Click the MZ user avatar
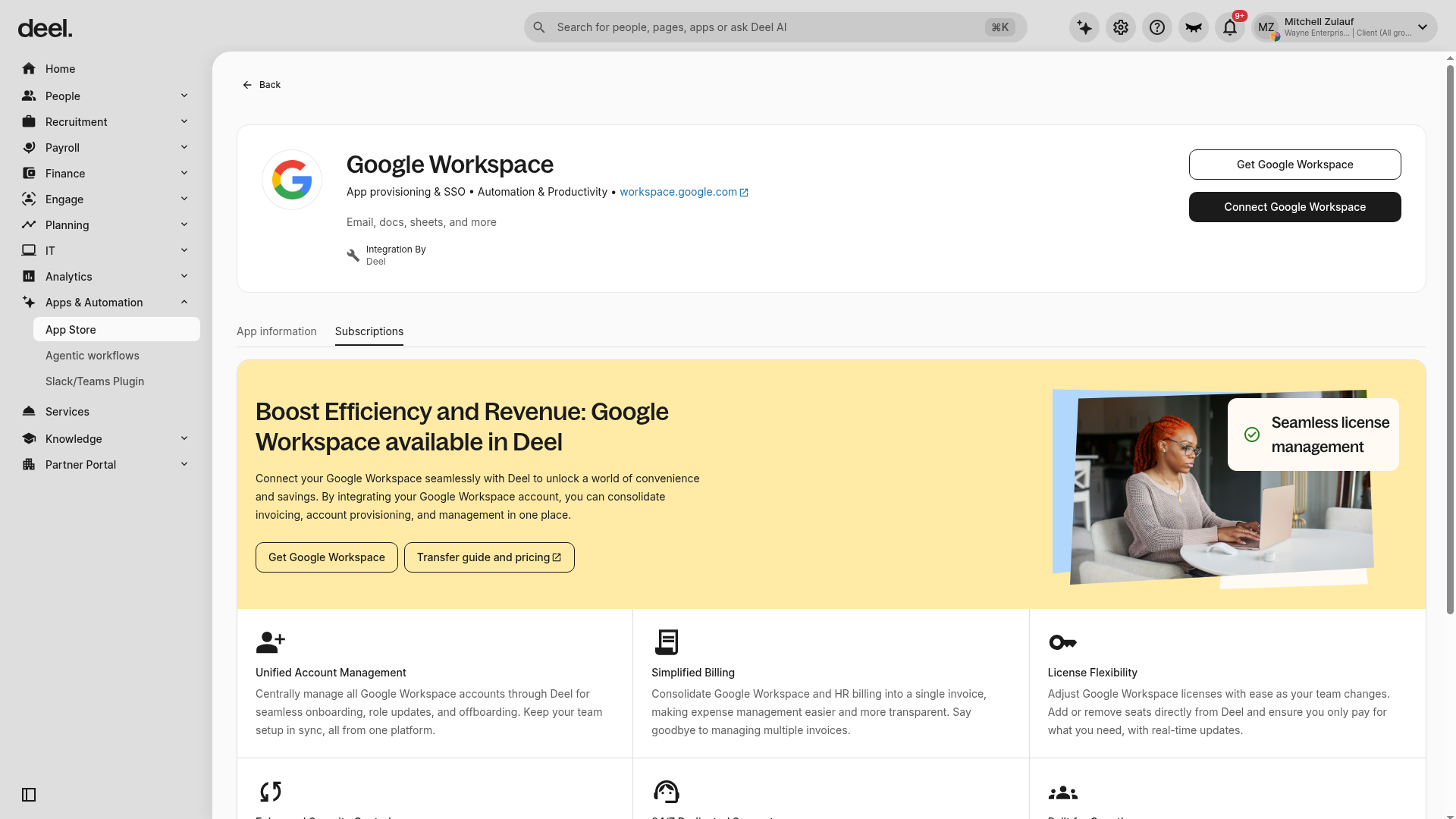The height and width of the screenshot is (819, 1456). pos(1266,27)
